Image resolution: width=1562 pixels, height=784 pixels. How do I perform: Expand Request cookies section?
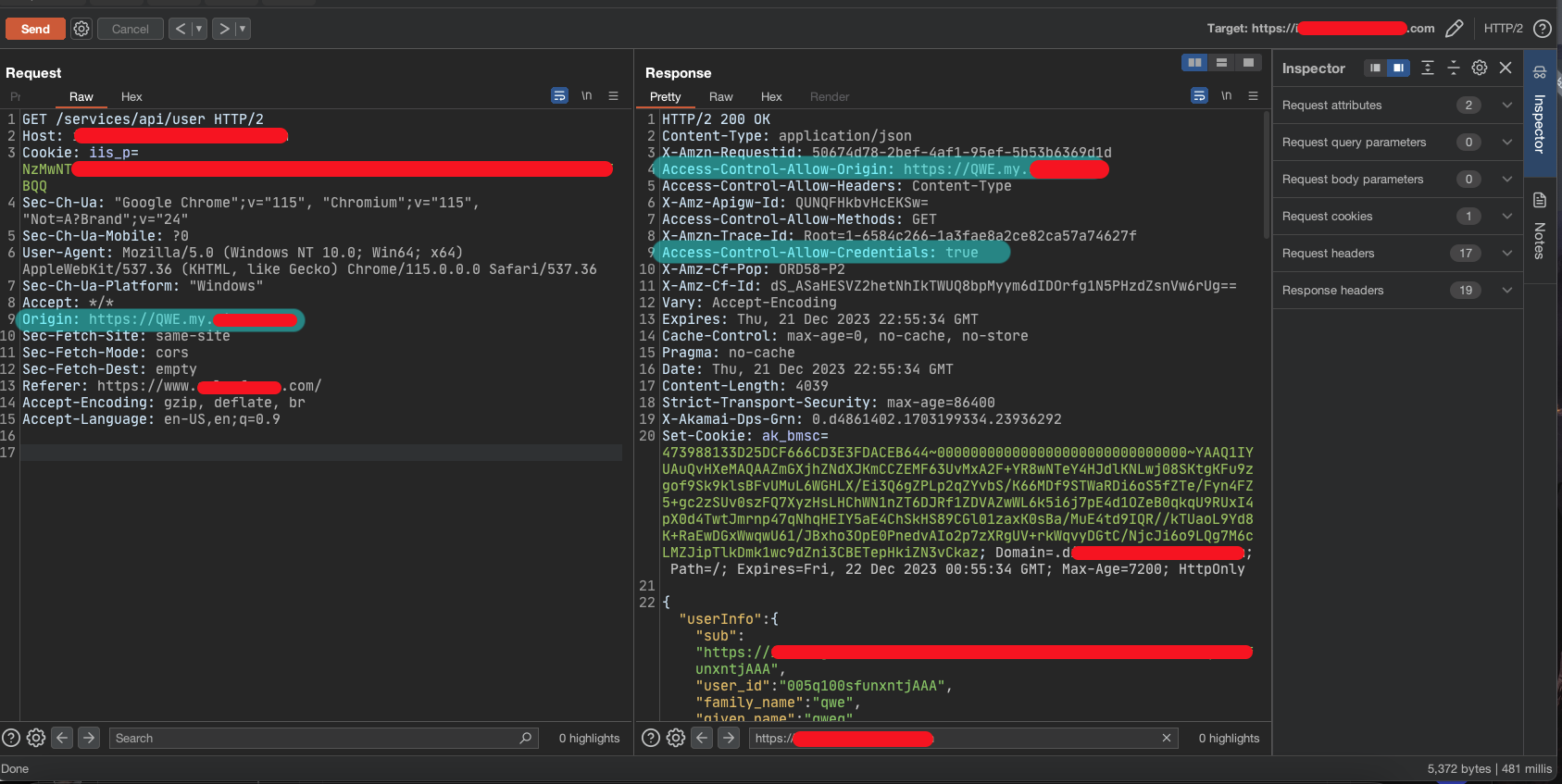pos(1398,216)
